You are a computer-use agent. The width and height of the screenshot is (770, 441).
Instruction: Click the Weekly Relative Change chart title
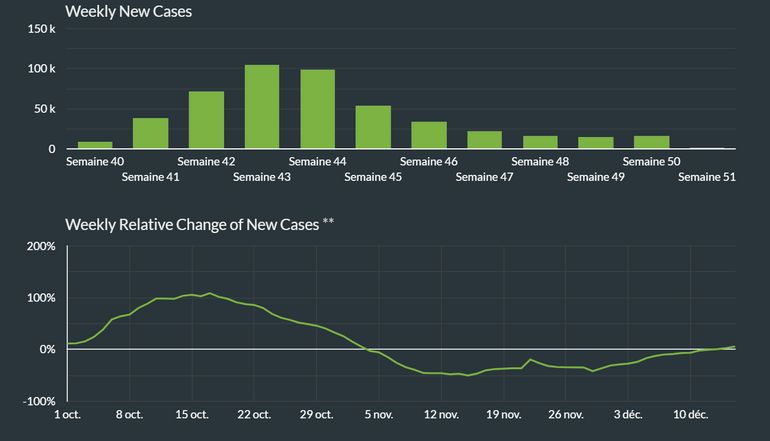pyautogui.click(x=199, y=224)
